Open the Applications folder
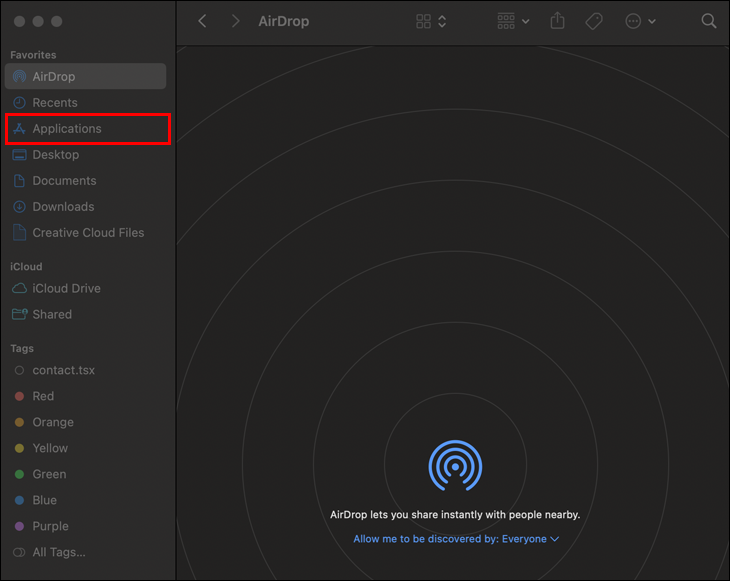The image size is (730, 581). [85, 128]
